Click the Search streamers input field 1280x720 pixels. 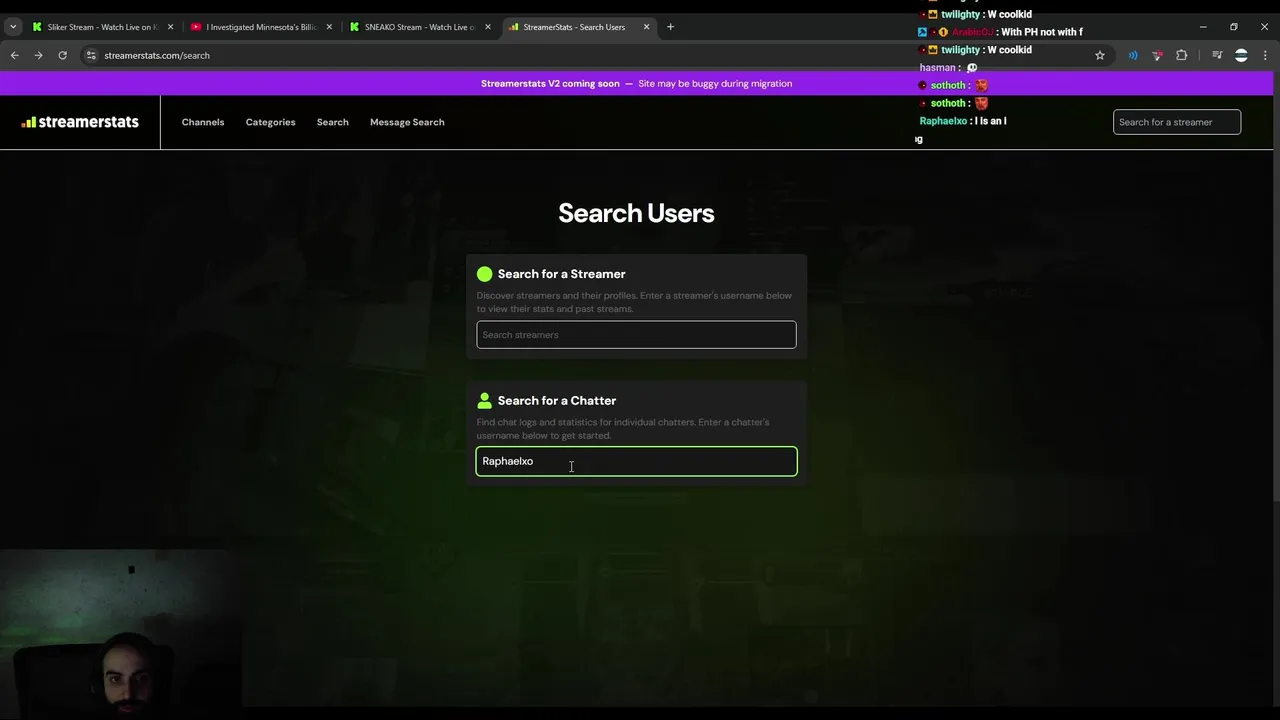tap(636, 335)
